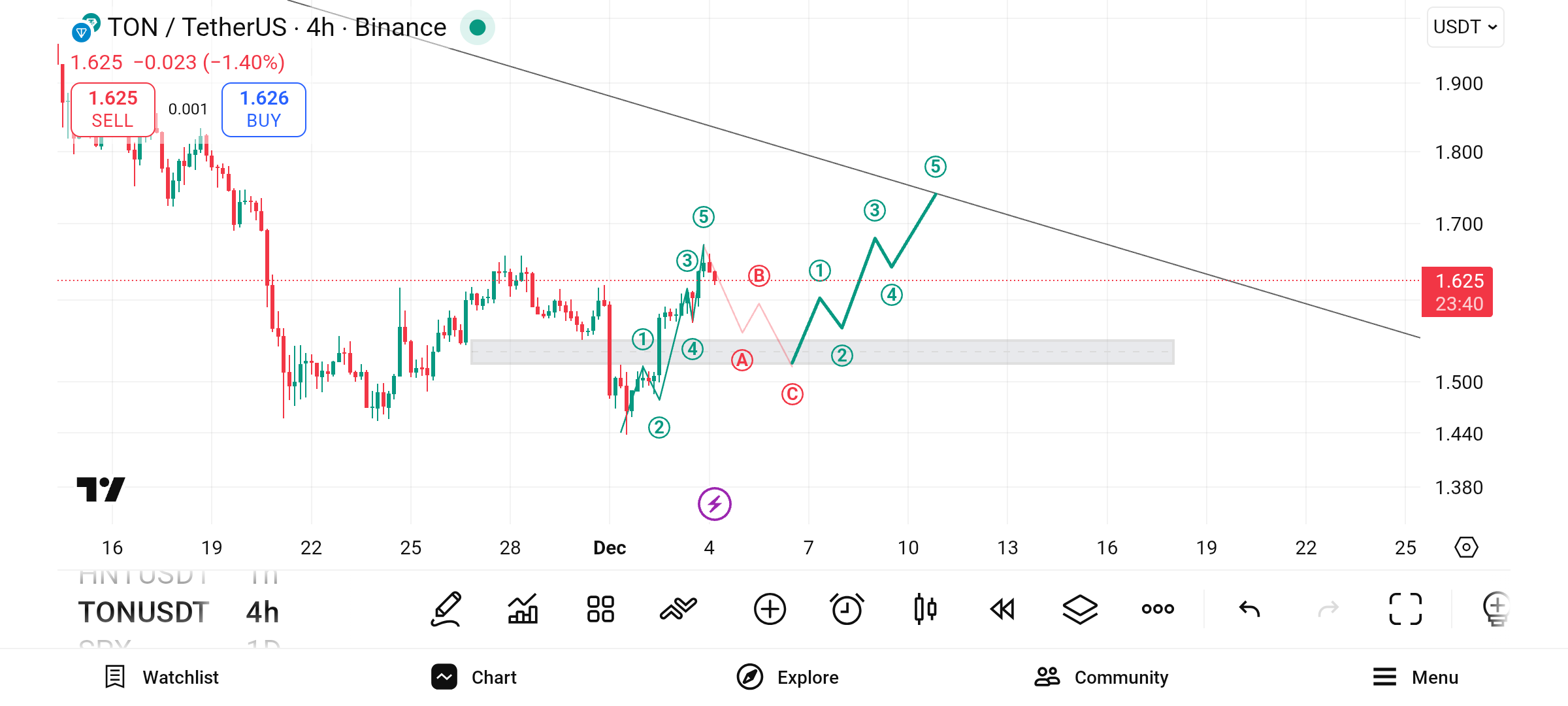Create an alert with the alarm clock icon

(x=847, y=609)
